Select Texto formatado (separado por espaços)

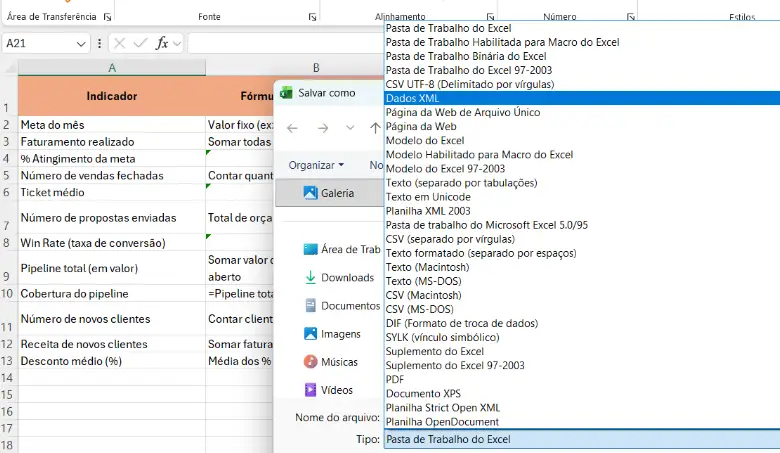(583, 253)
